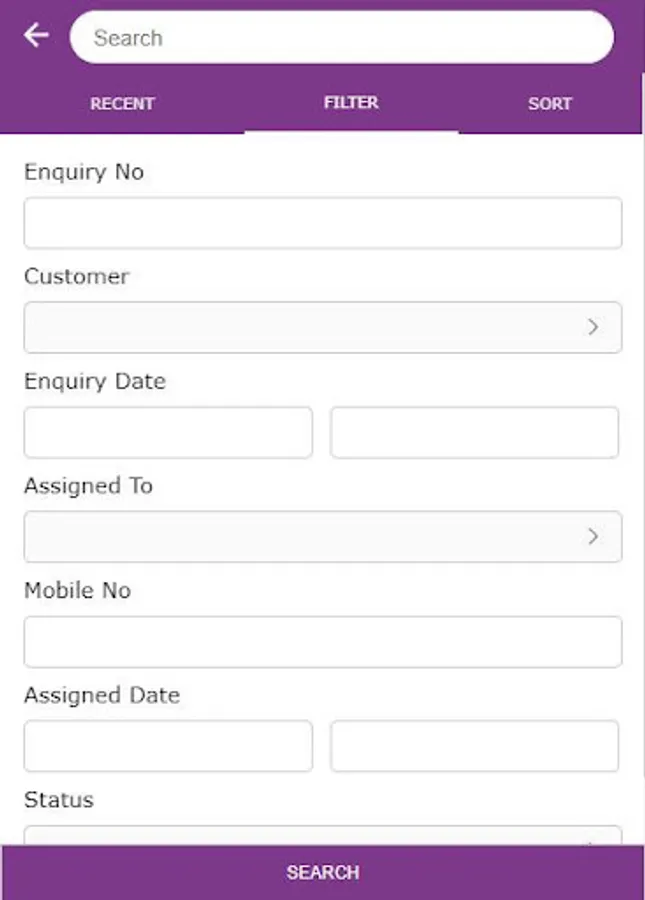Tap the back arrow icon
The height and width of the screenshot is (900, 645).
pos(37,36)
